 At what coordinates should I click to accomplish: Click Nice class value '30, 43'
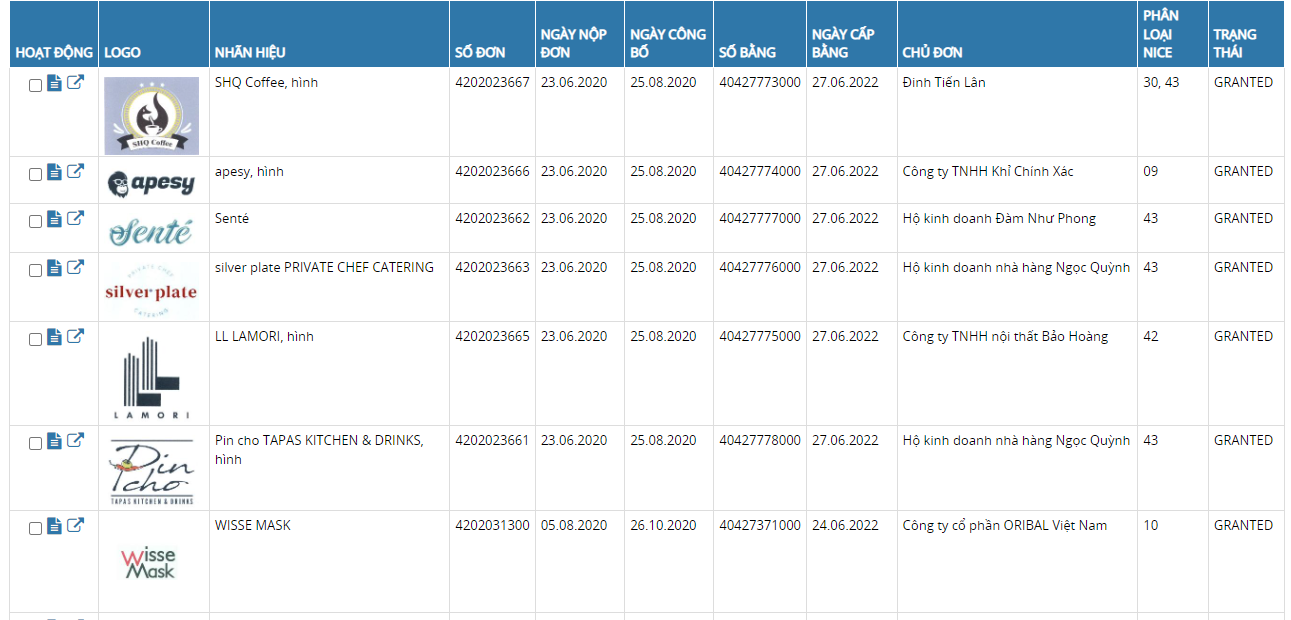(x=1161, y=82)
